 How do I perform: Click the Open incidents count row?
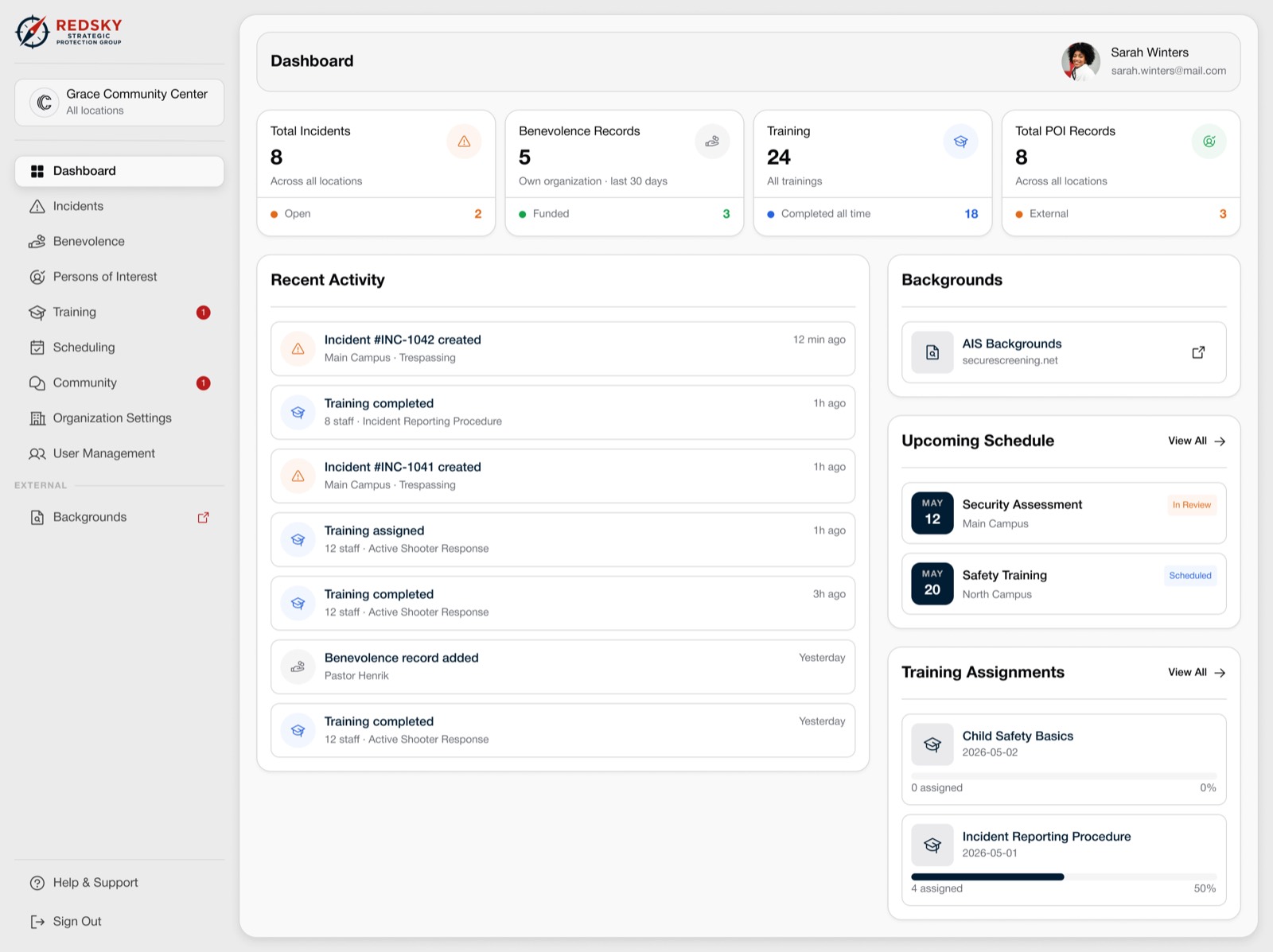tap(376, 214)
